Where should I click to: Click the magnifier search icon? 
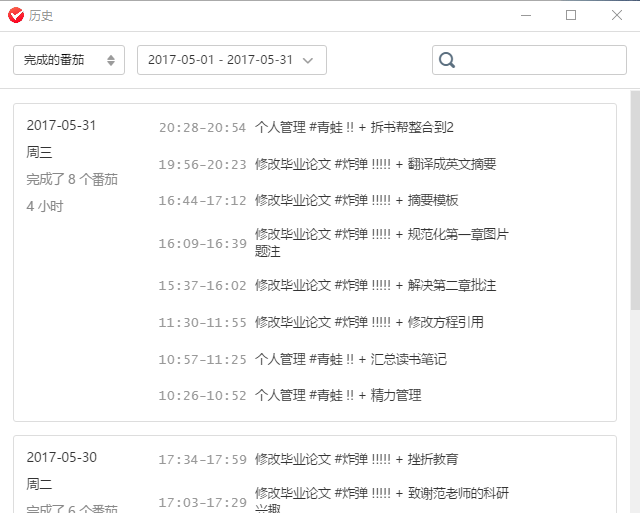pyautogui.click(x=447, y=60)
